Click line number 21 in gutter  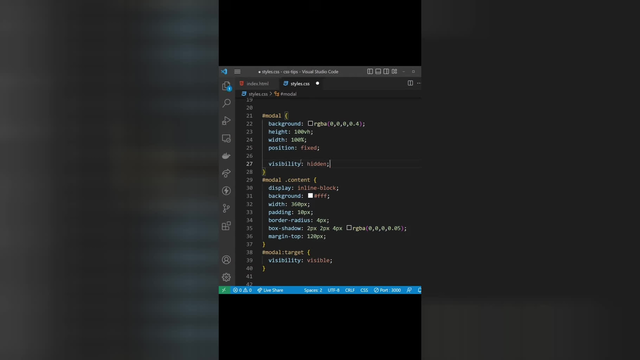(249, 116)
